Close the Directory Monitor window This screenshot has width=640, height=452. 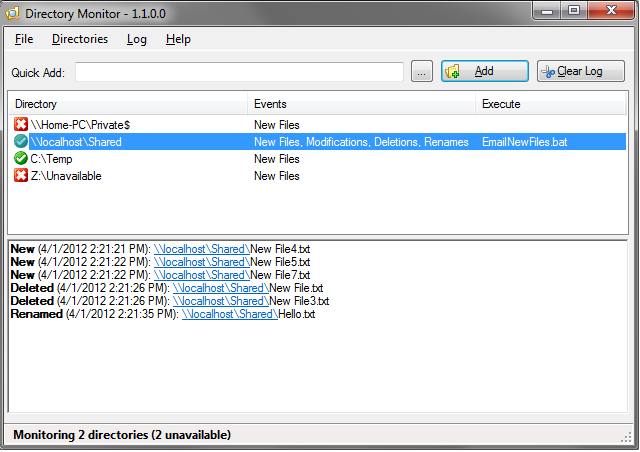point(611,10)
